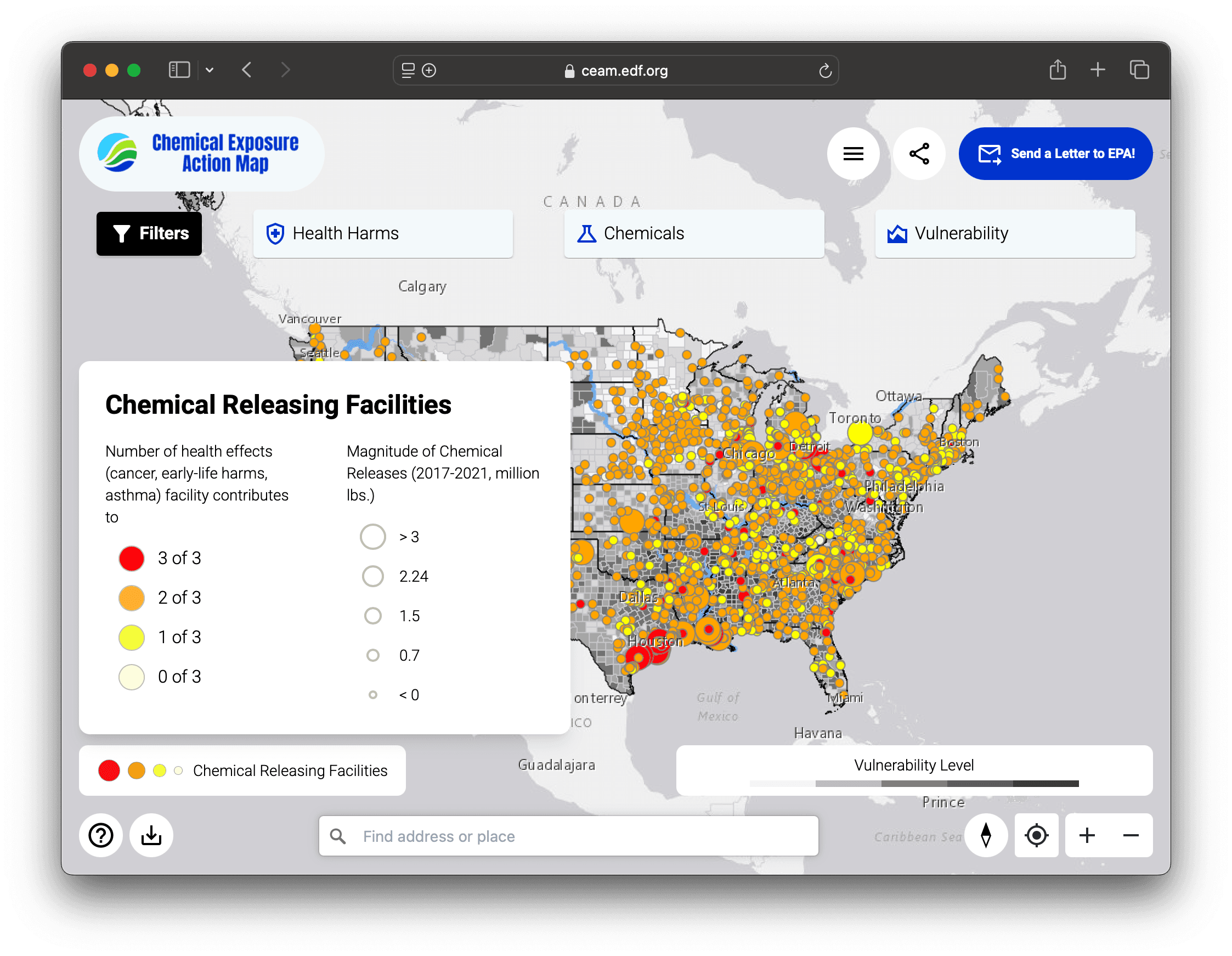This screenshot has width=1232, height=956.
Task: Click the Chemical Exposure Action Map logo
Action: (202, 154)
